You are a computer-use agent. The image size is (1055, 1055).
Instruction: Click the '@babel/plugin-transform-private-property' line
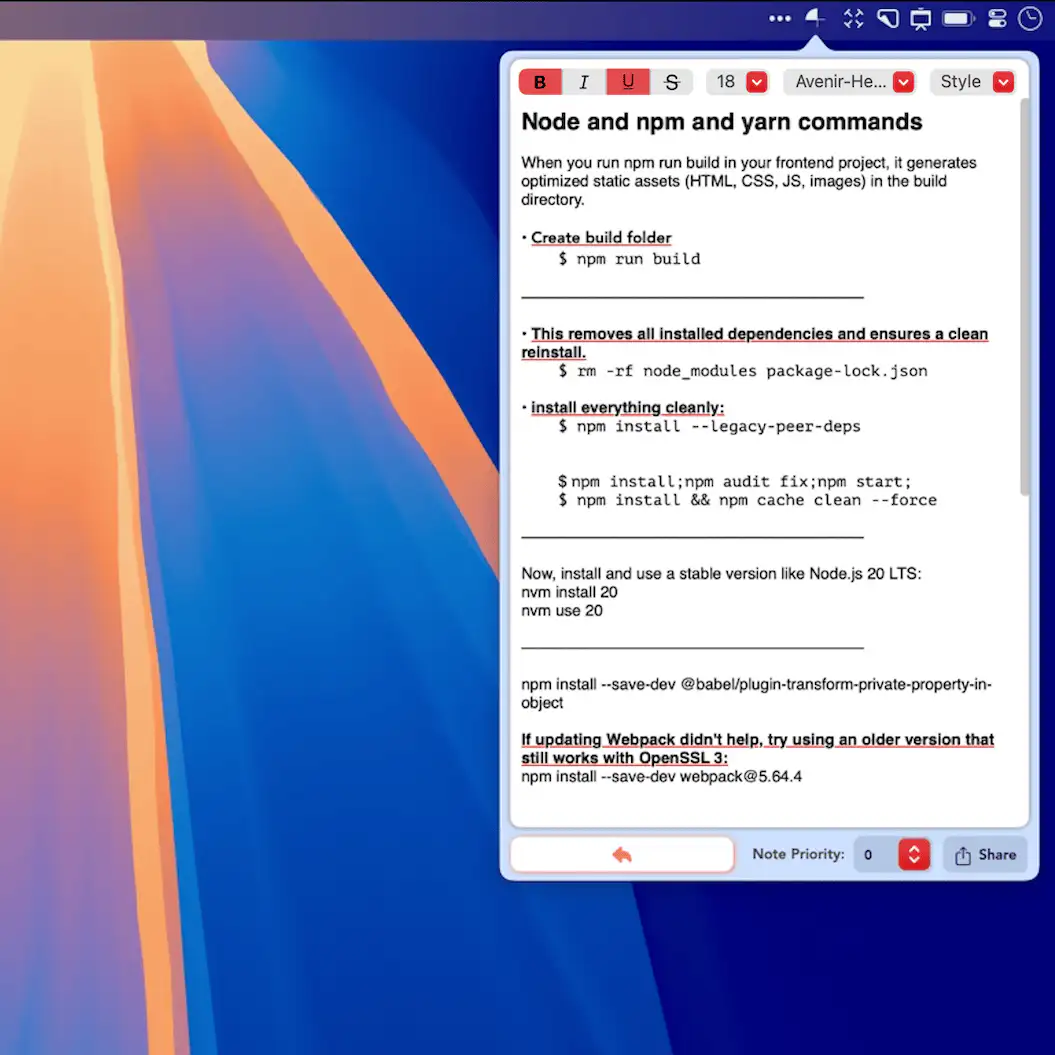click(x=756, y=693)
